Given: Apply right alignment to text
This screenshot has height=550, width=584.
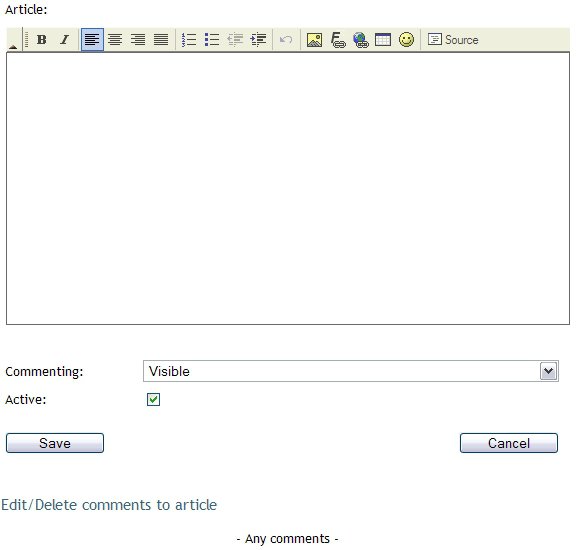Looking at the screenshot, I should [x=138, y=39].
